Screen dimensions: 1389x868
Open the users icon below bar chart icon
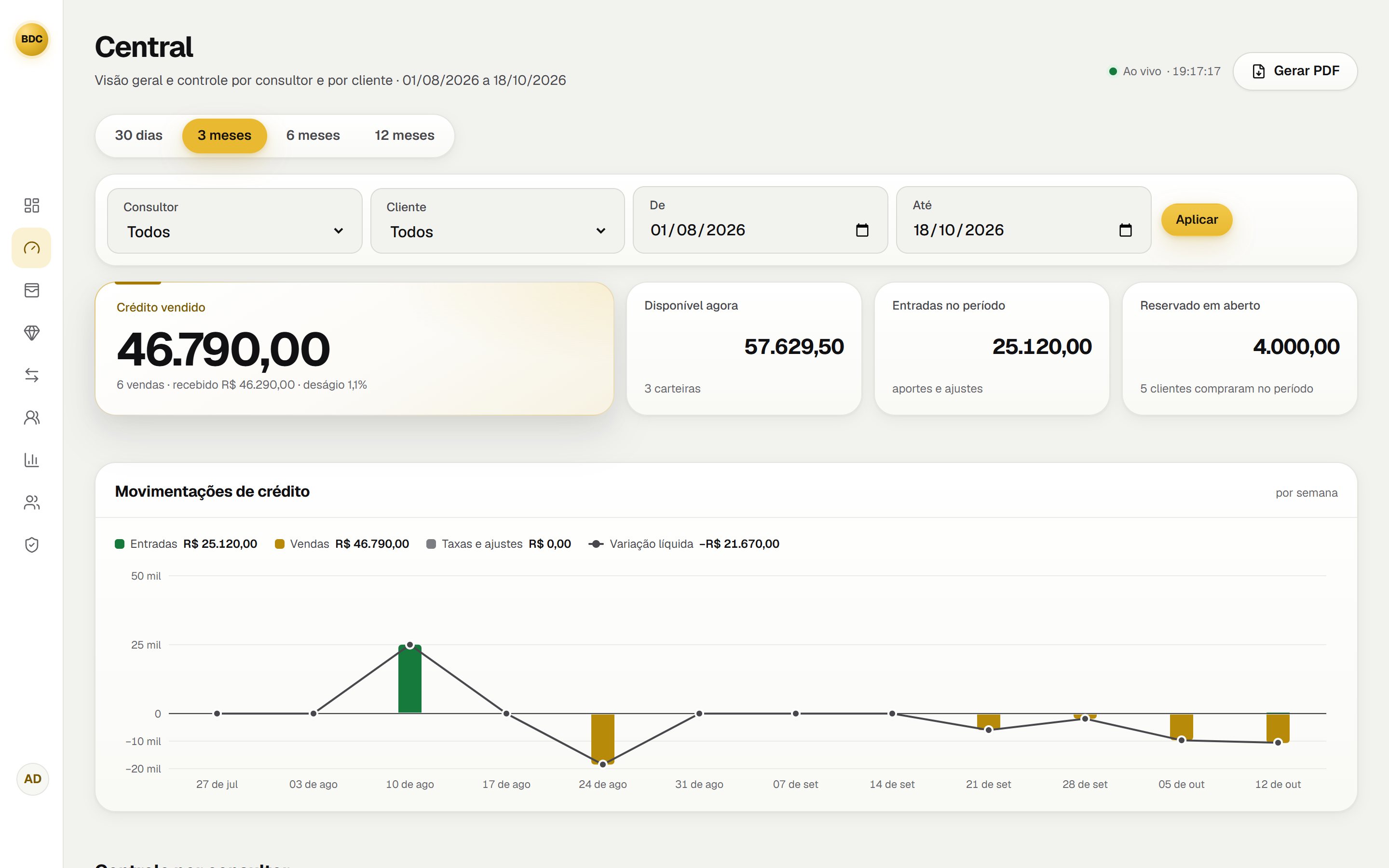tap(31, 502)
